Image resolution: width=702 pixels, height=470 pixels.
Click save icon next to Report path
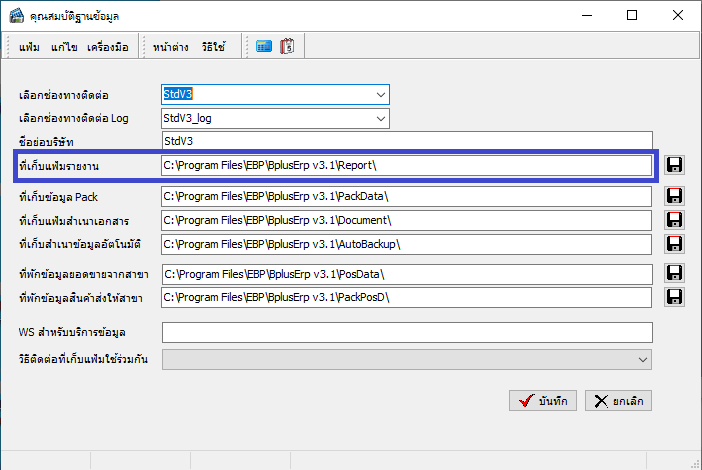[x=674, y=165]
